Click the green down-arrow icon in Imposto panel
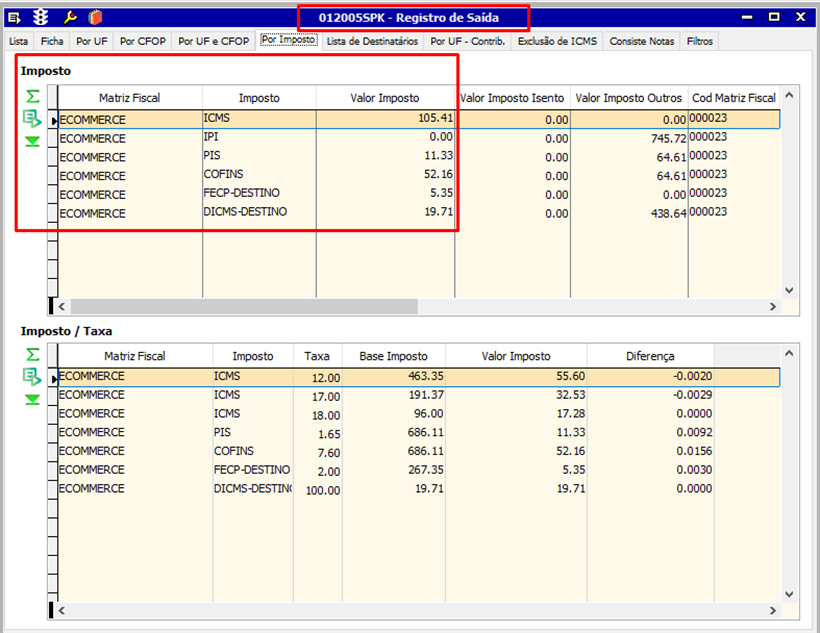The image size is (820, 633). pos(33,142)
